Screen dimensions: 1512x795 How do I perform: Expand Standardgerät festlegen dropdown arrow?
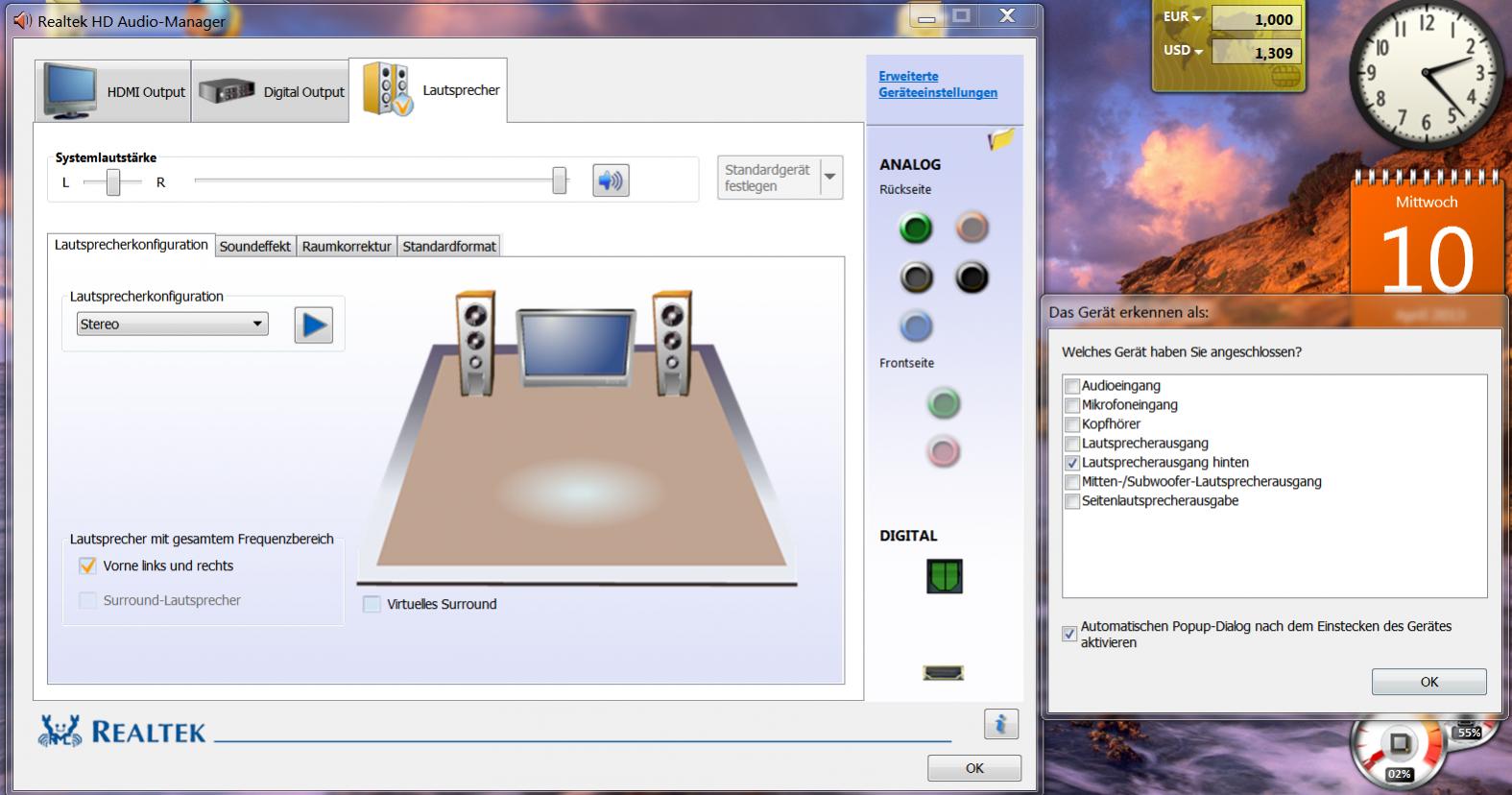pyautogui.click(x=830, y=178)
